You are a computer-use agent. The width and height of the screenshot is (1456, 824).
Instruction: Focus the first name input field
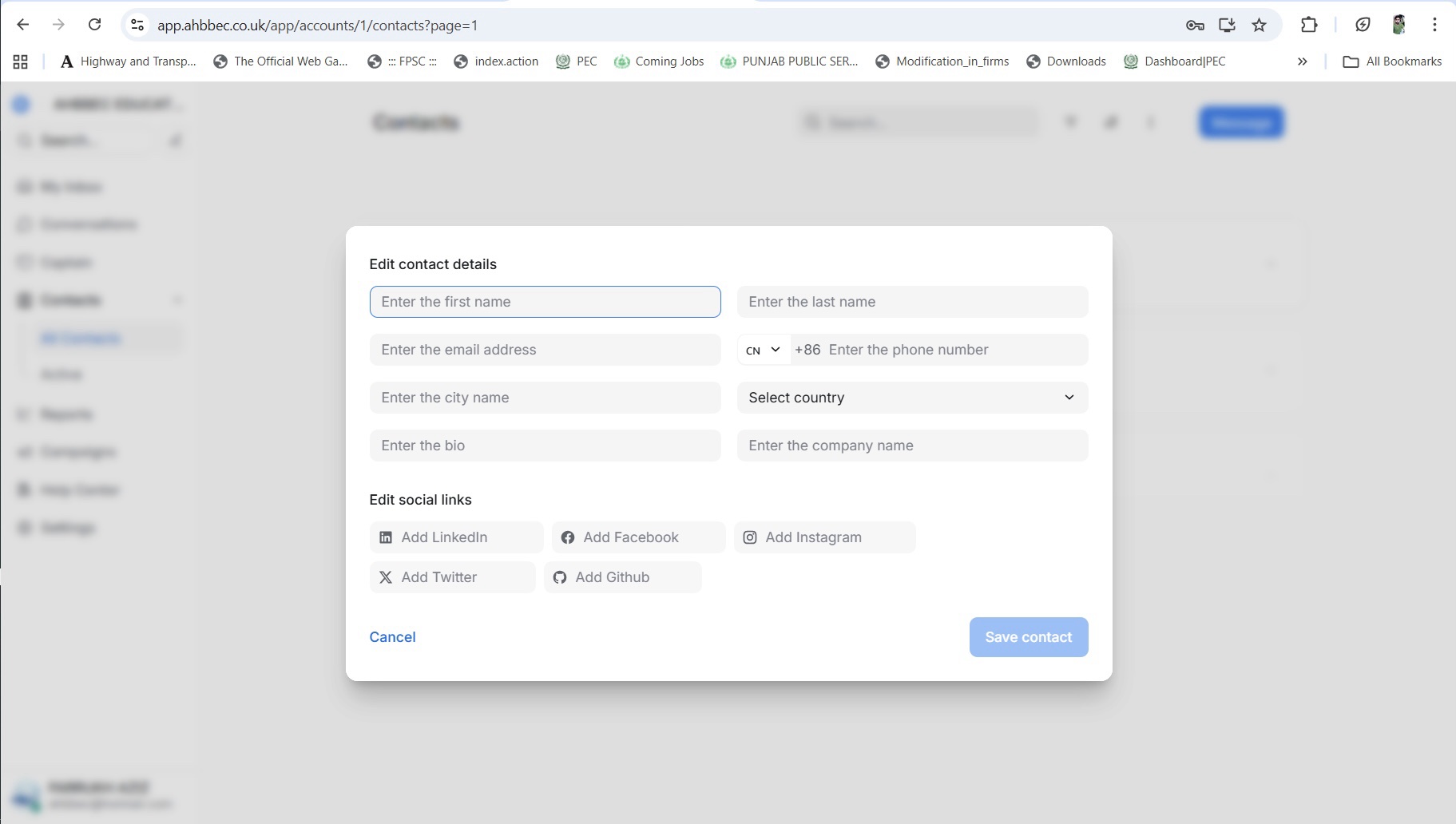click(x=545, y=302)
